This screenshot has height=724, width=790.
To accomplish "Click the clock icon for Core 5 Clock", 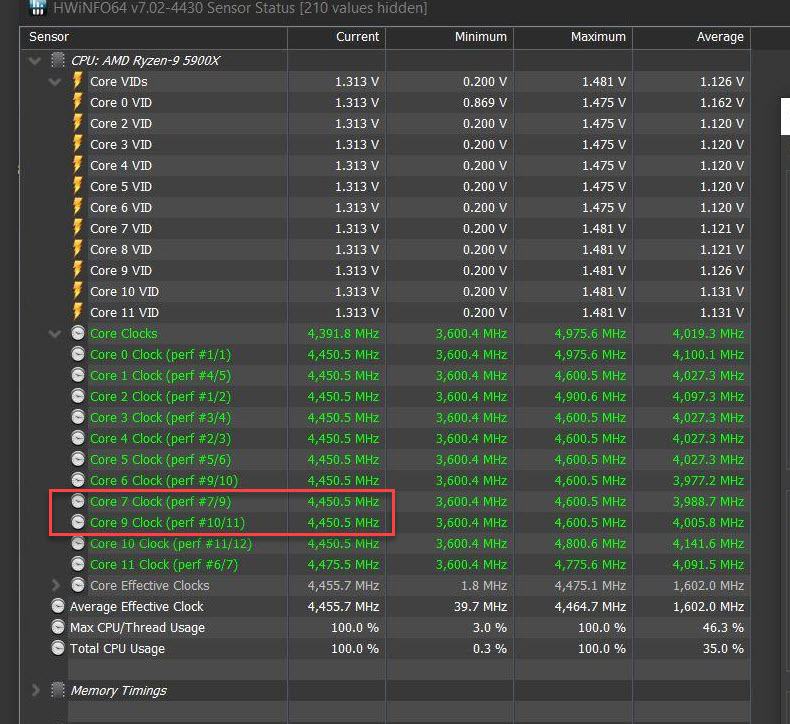I will pos(78,459).
